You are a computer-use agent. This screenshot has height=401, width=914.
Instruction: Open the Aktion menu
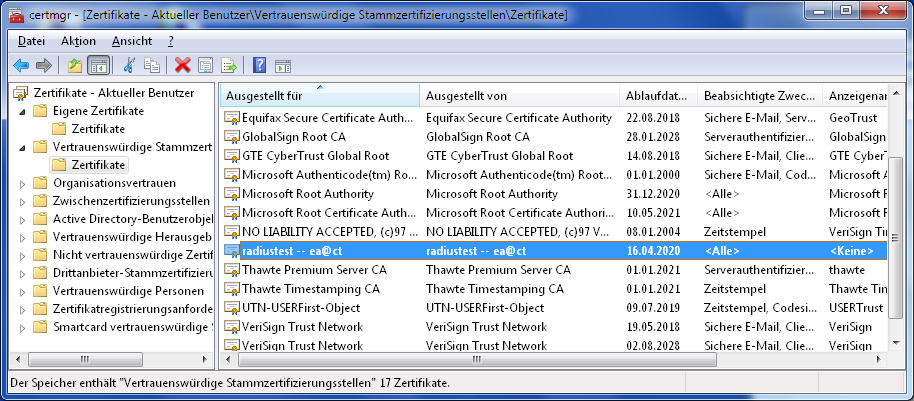click(x=78, y=41)
